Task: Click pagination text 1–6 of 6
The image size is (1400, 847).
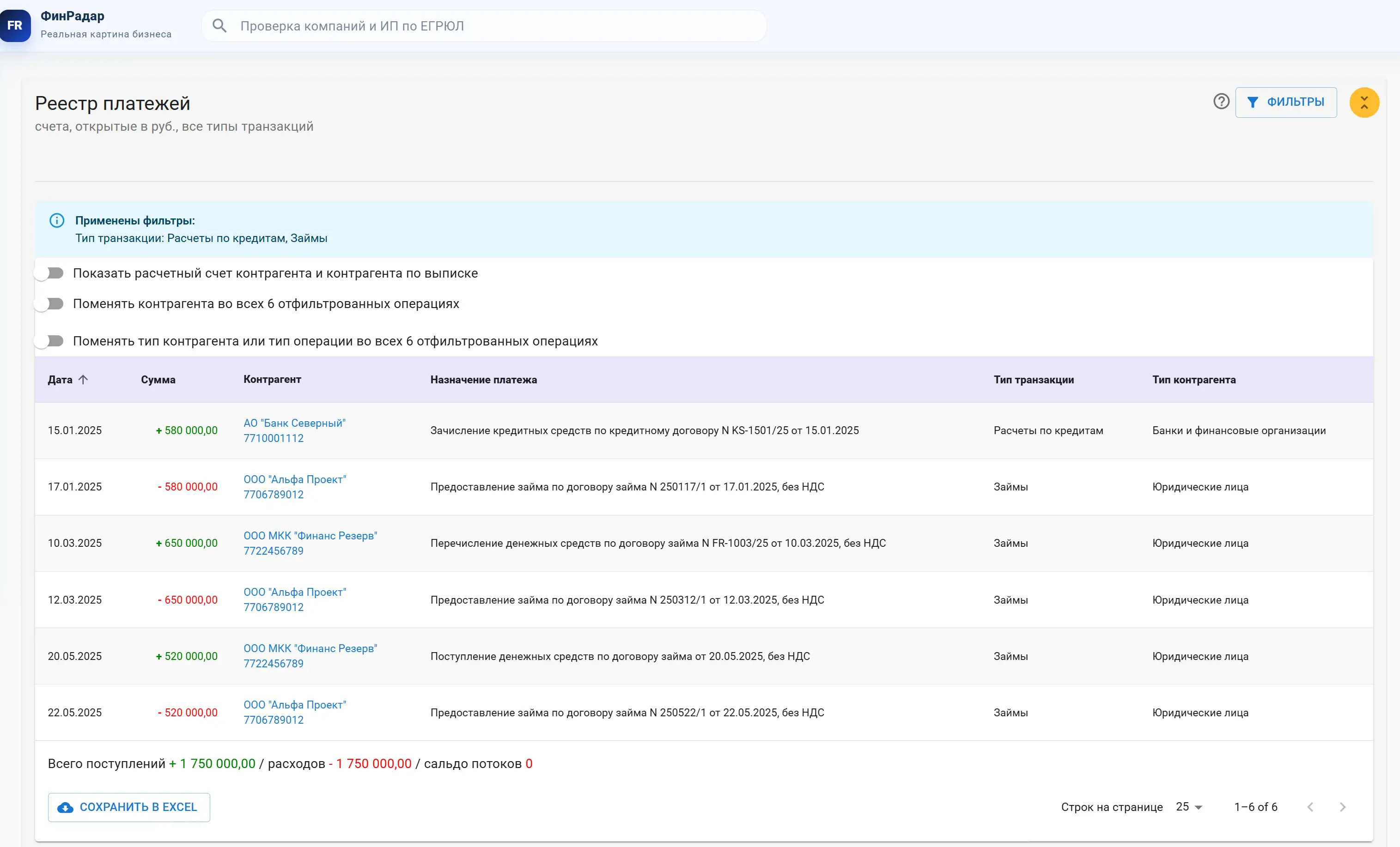Action: tap(1255, 807)
